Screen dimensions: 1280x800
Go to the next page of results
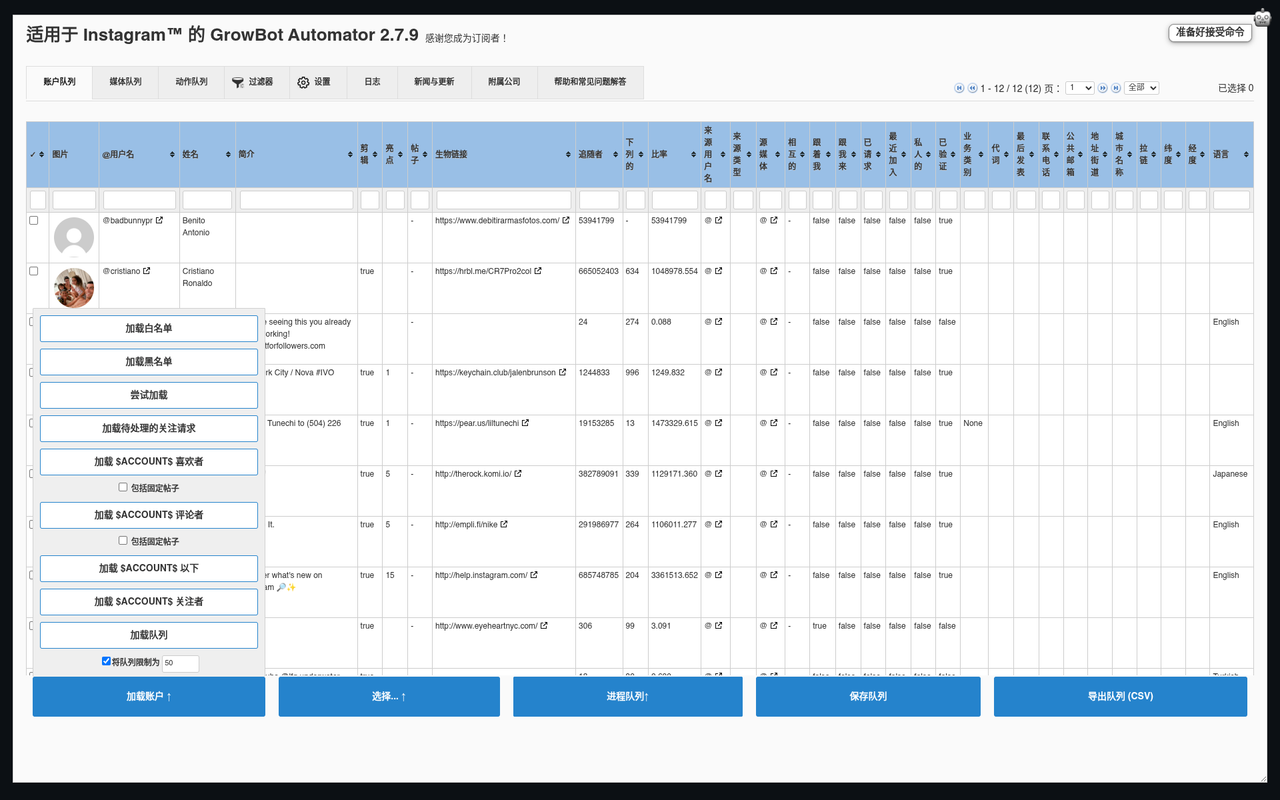(1103, 88)
